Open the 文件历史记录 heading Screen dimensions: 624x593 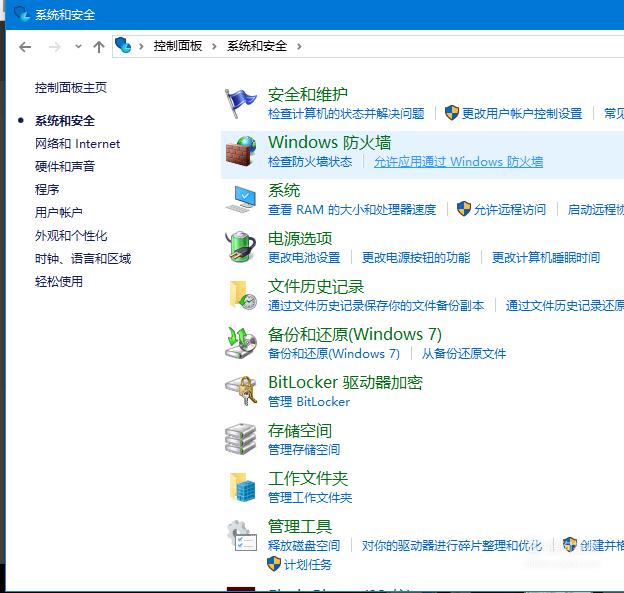coord(316,287)
